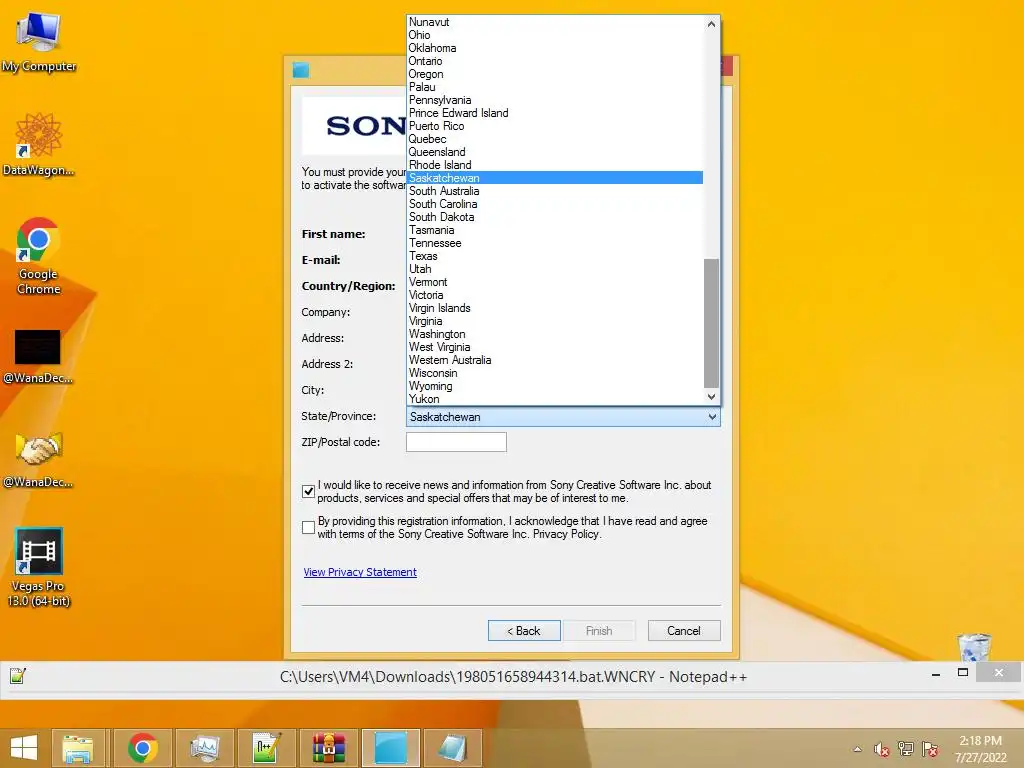Select Queensland from the list
The image size is (1024, 768).
click(554, 152)
